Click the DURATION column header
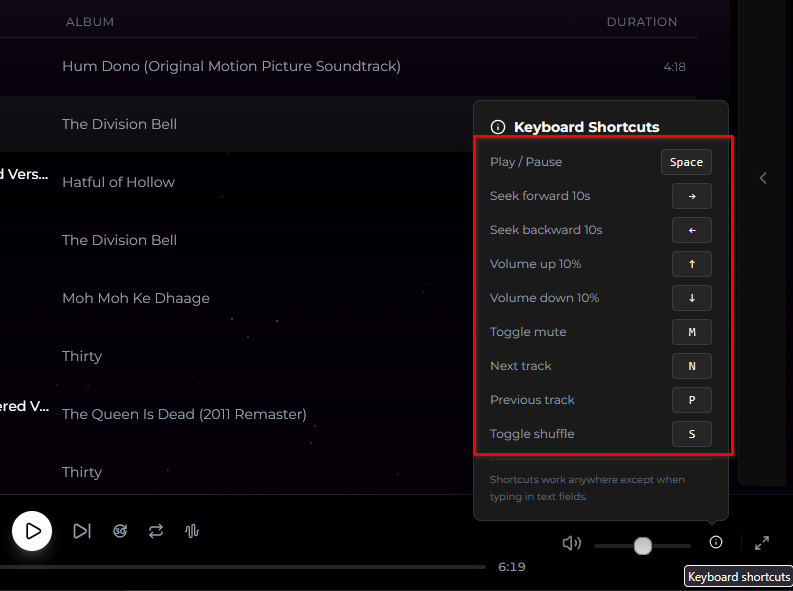 642,22
